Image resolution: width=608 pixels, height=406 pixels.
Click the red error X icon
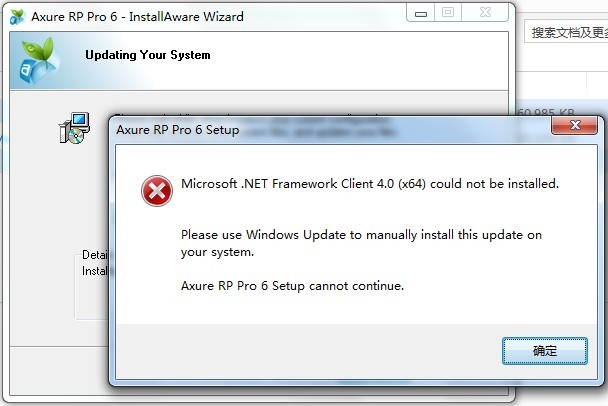[x=157, y=191]
